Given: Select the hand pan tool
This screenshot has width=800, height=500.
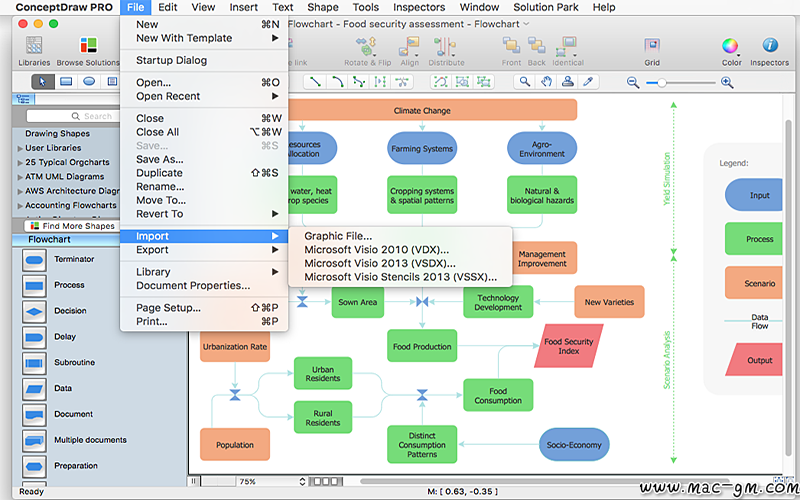Looking at the screenshot, I should point(546,82).
